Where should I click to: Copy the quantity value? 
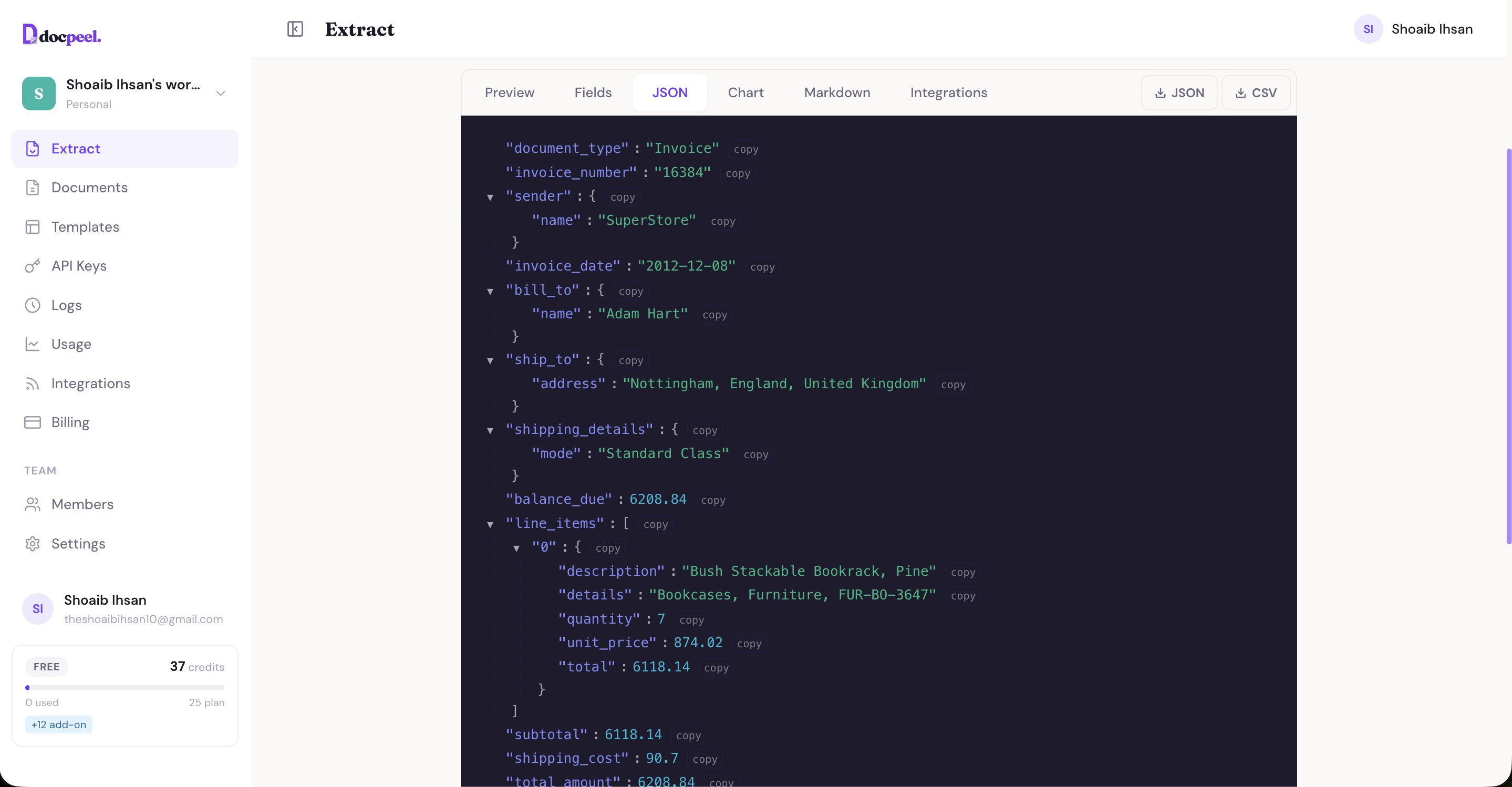pyautogui.click(x=691, y=620)
